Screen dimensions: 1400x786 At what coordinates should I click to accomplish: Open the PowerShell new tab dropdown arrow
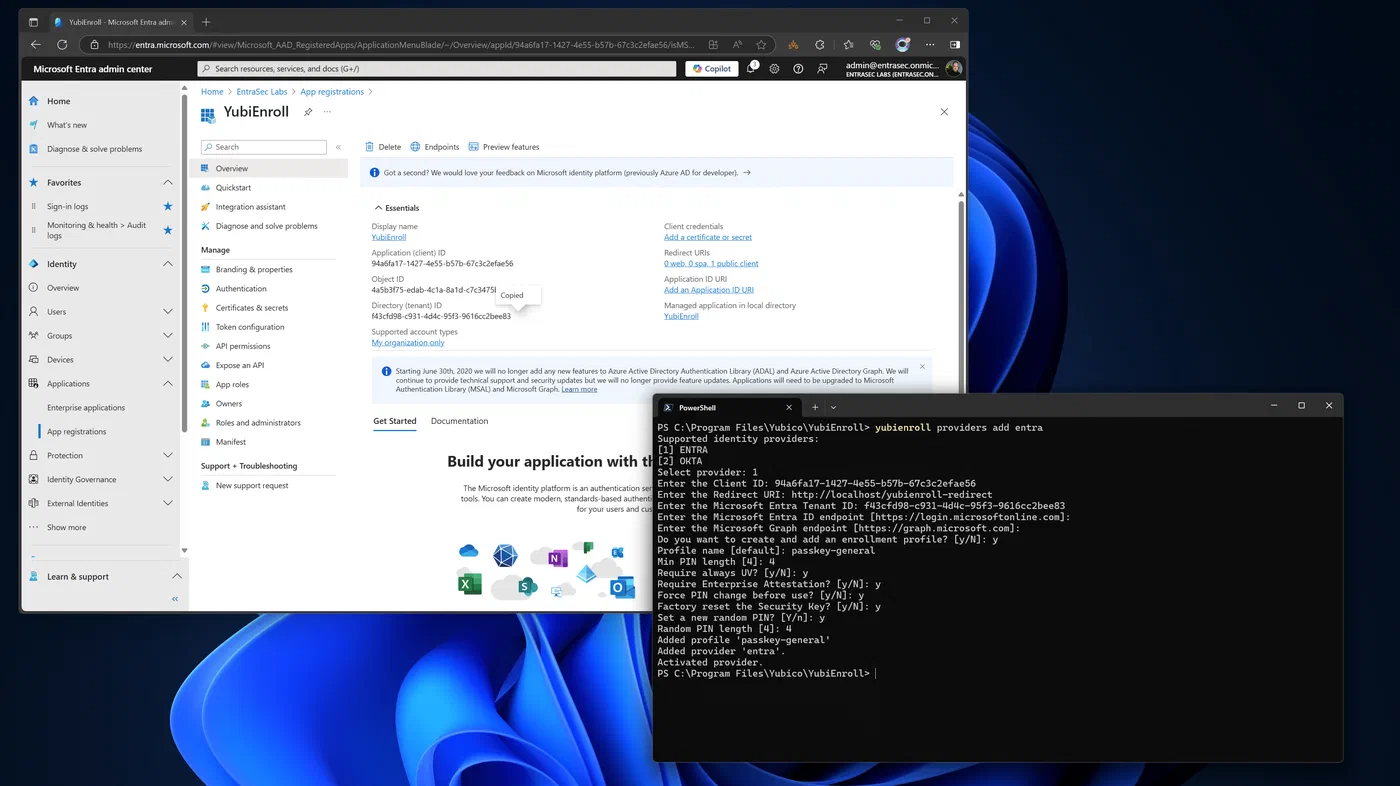tap(833, 407)
